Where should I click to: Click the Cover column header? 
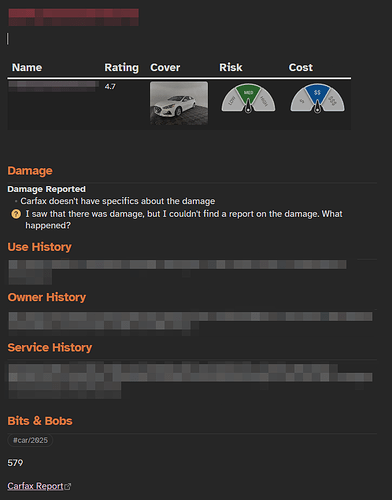click(x=165, y=67)
